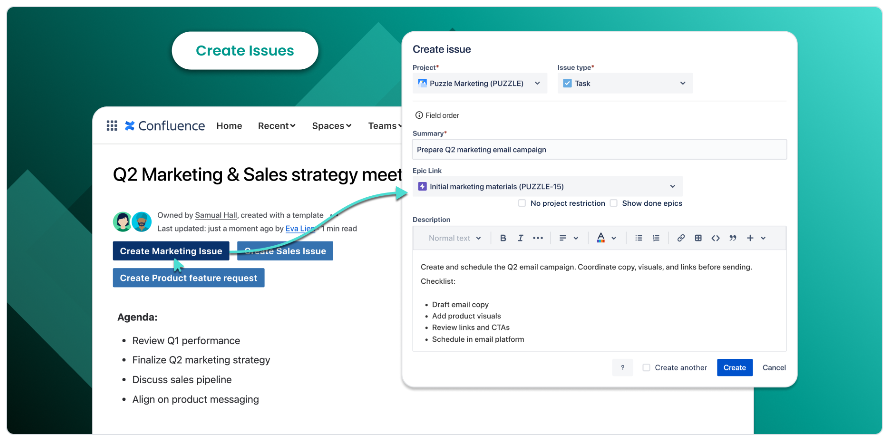Click the 'Checklist:' line in description

click(438, 281)
